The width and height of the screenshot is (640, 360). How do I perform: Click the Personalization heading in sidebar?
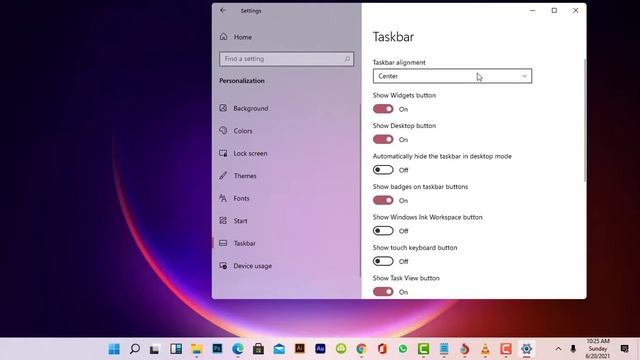[x=242, y=81]
